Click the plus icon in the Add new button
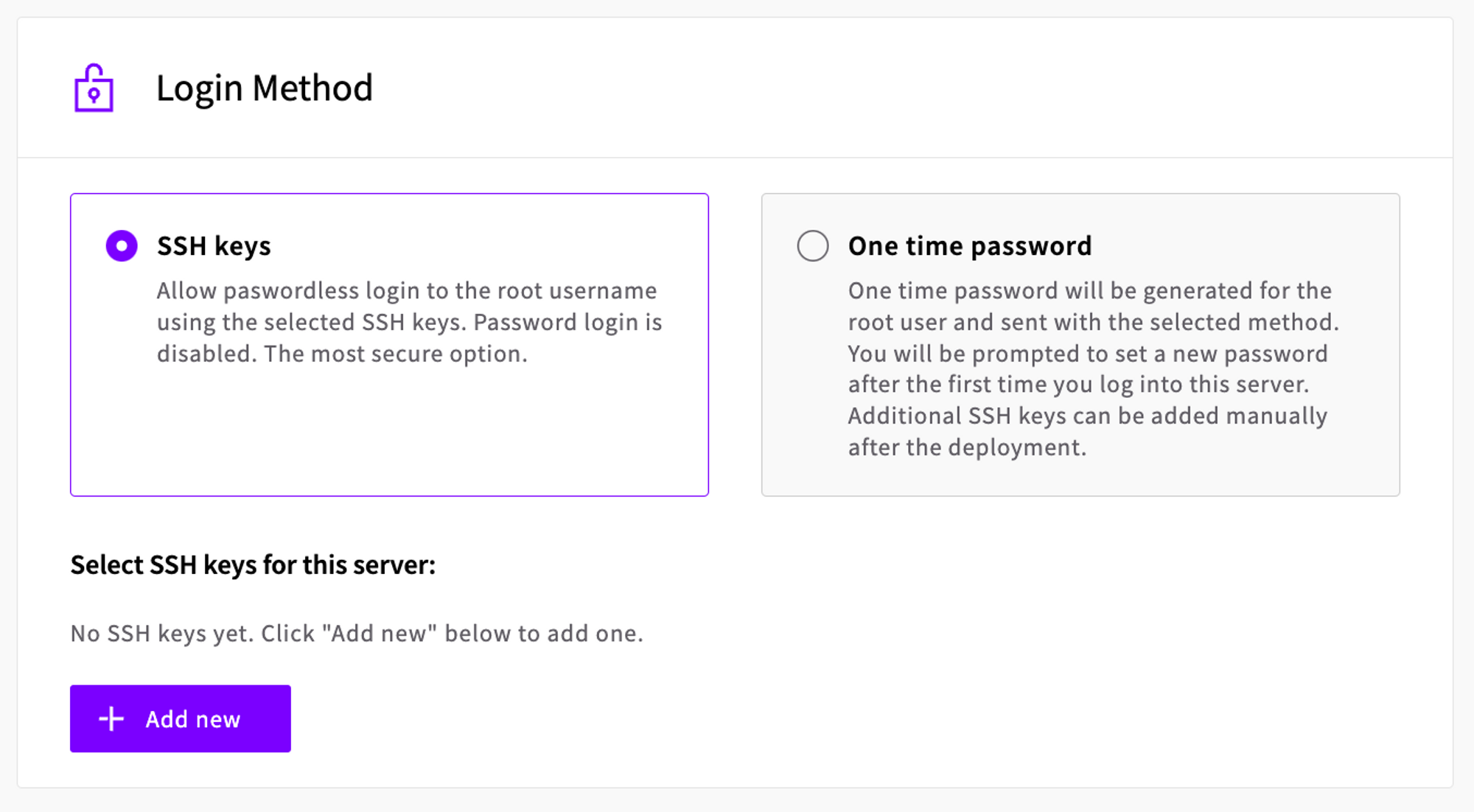 pos(111,718)
